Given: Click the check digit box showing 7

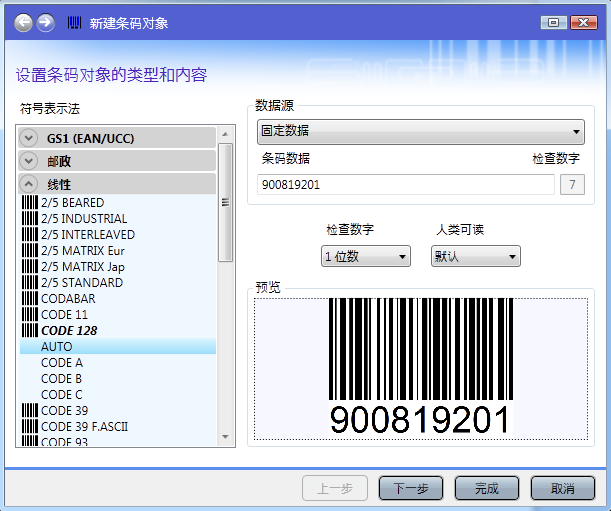Looking at the screenshot, I should pos(572,184).
